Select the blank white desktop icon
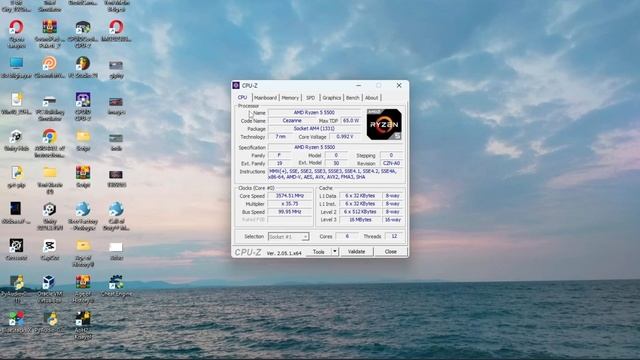 (116, 247)
